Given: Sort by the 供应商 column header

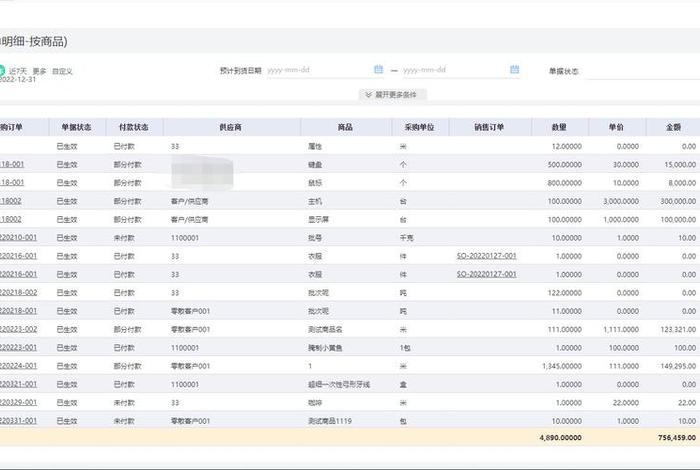Looking at the screenshot, I should tap(231, 127).
